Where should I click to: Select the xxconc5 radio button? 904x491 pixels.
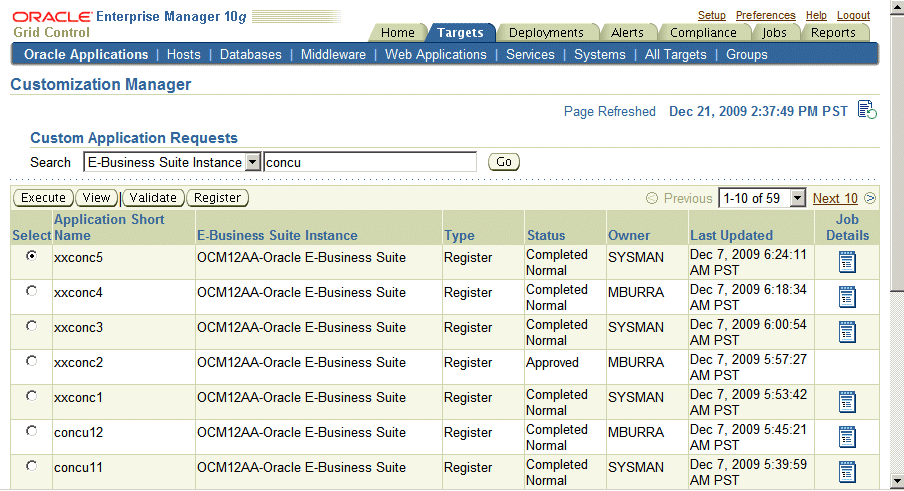click(x=32, y=255)
